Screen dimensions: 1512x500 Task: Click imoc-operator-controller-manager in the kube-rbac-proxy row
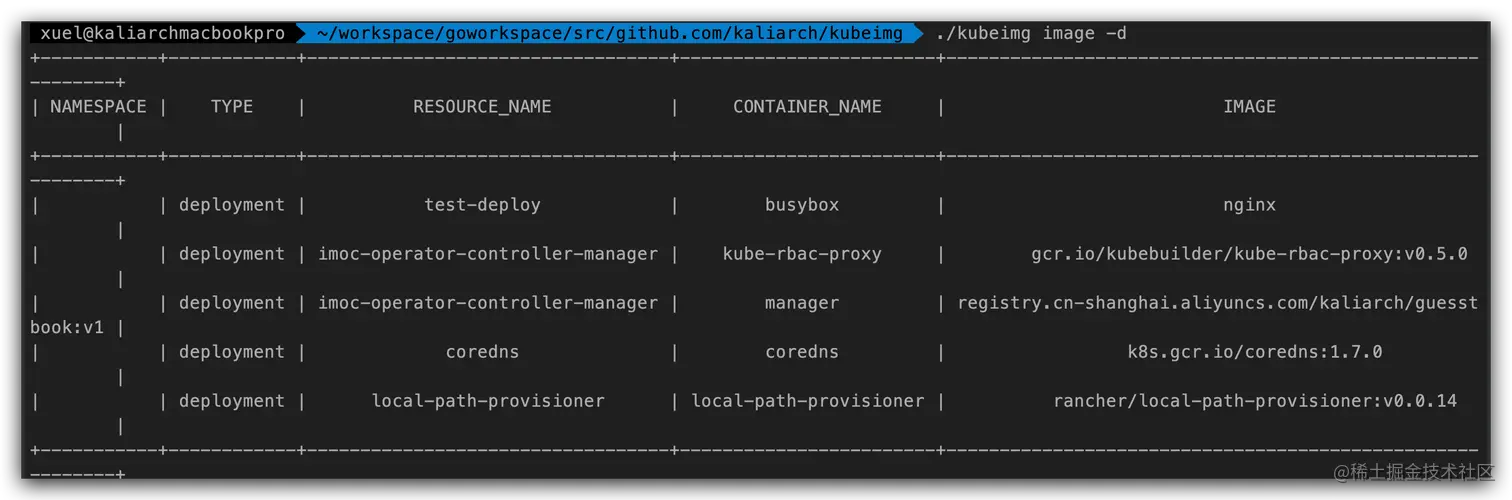(x=488, y=254)
